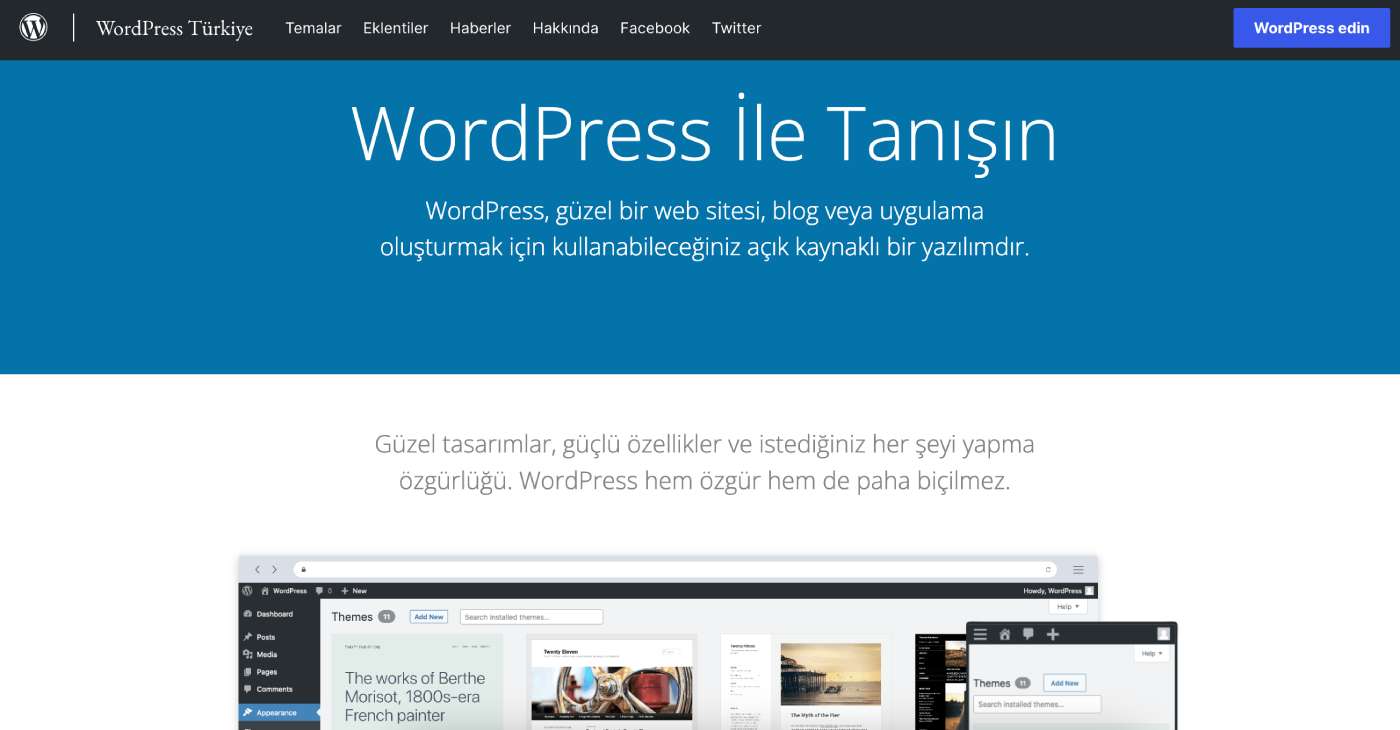Select the Haberler menu item
The height and width of the screenshot is (730, 1400).
(x=480, y=28)
